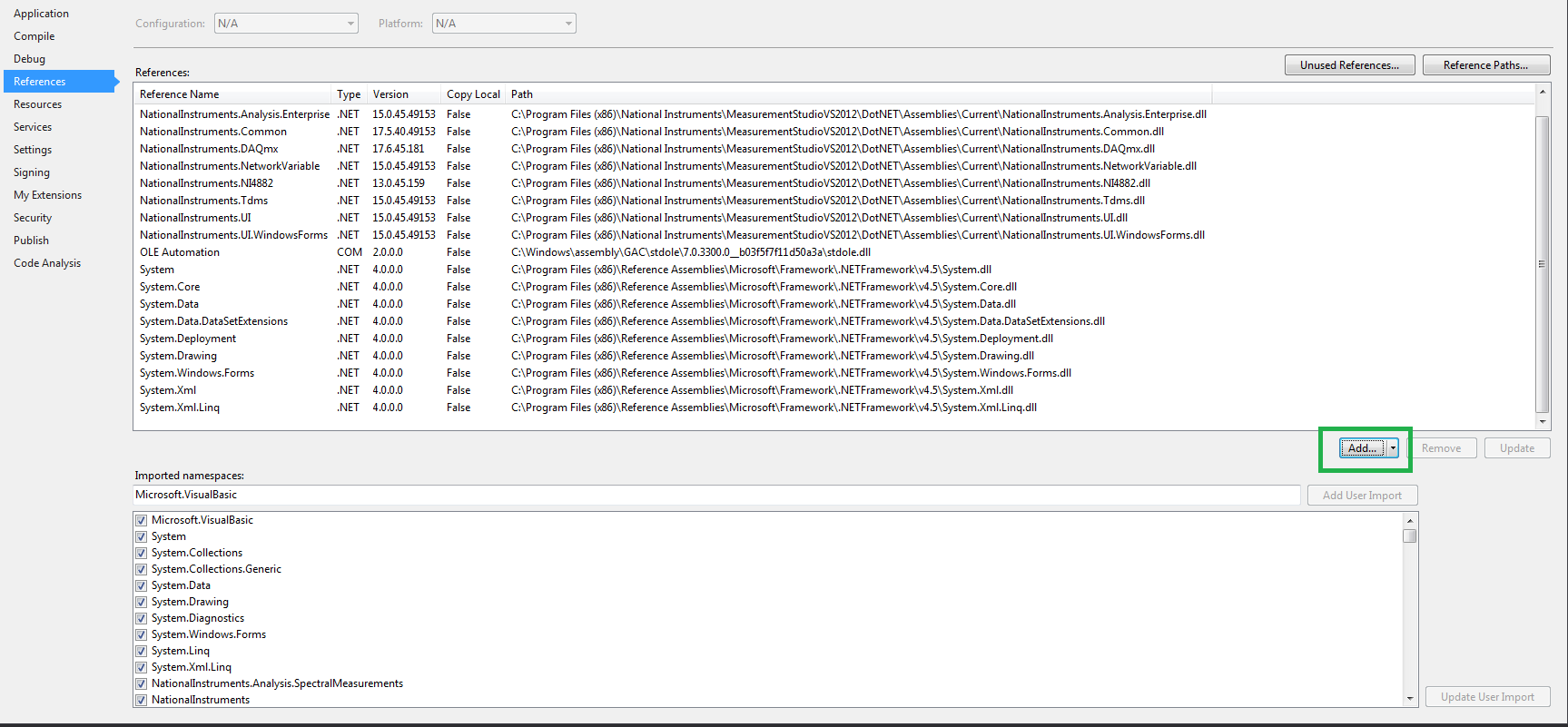Switch to the Compile tab

35,36
